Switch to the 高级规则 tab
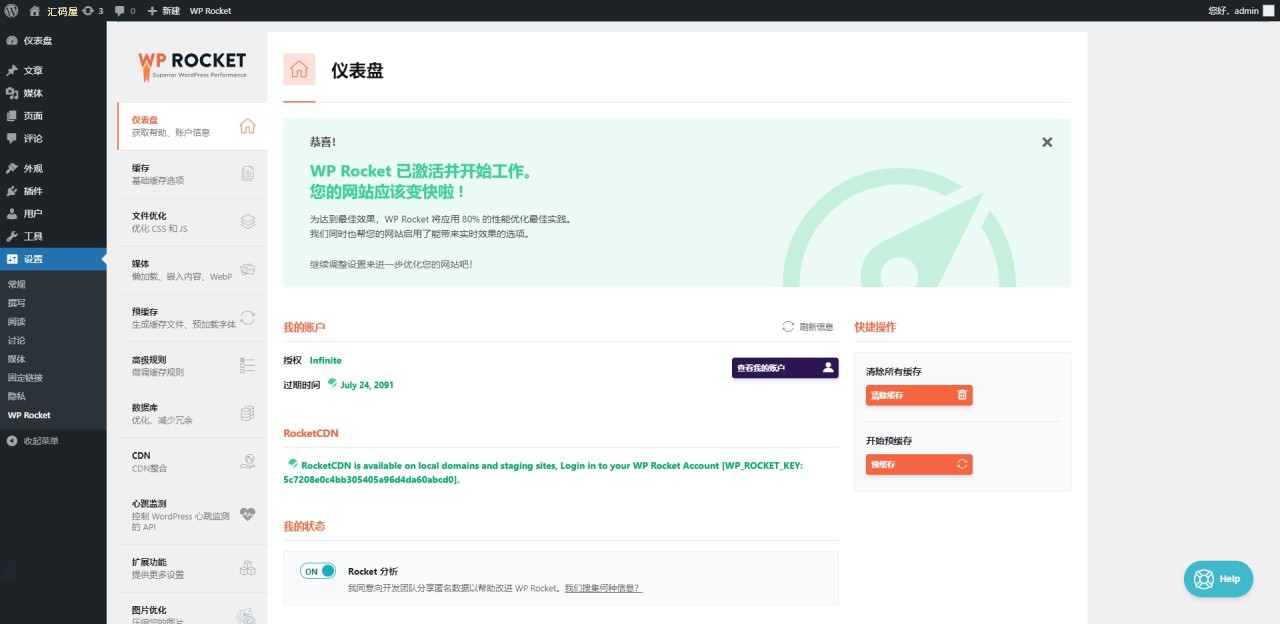This screenshot has width=1280, height=624. [192, 366]
